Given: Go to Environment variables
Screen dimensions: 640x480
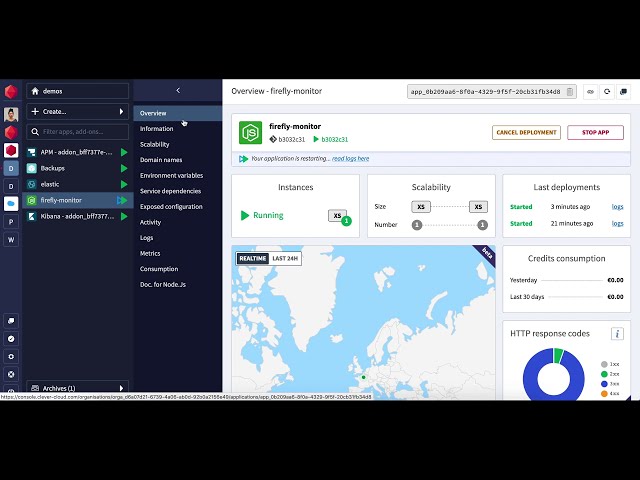Looking at the screenshot, I should click(171, 176).
